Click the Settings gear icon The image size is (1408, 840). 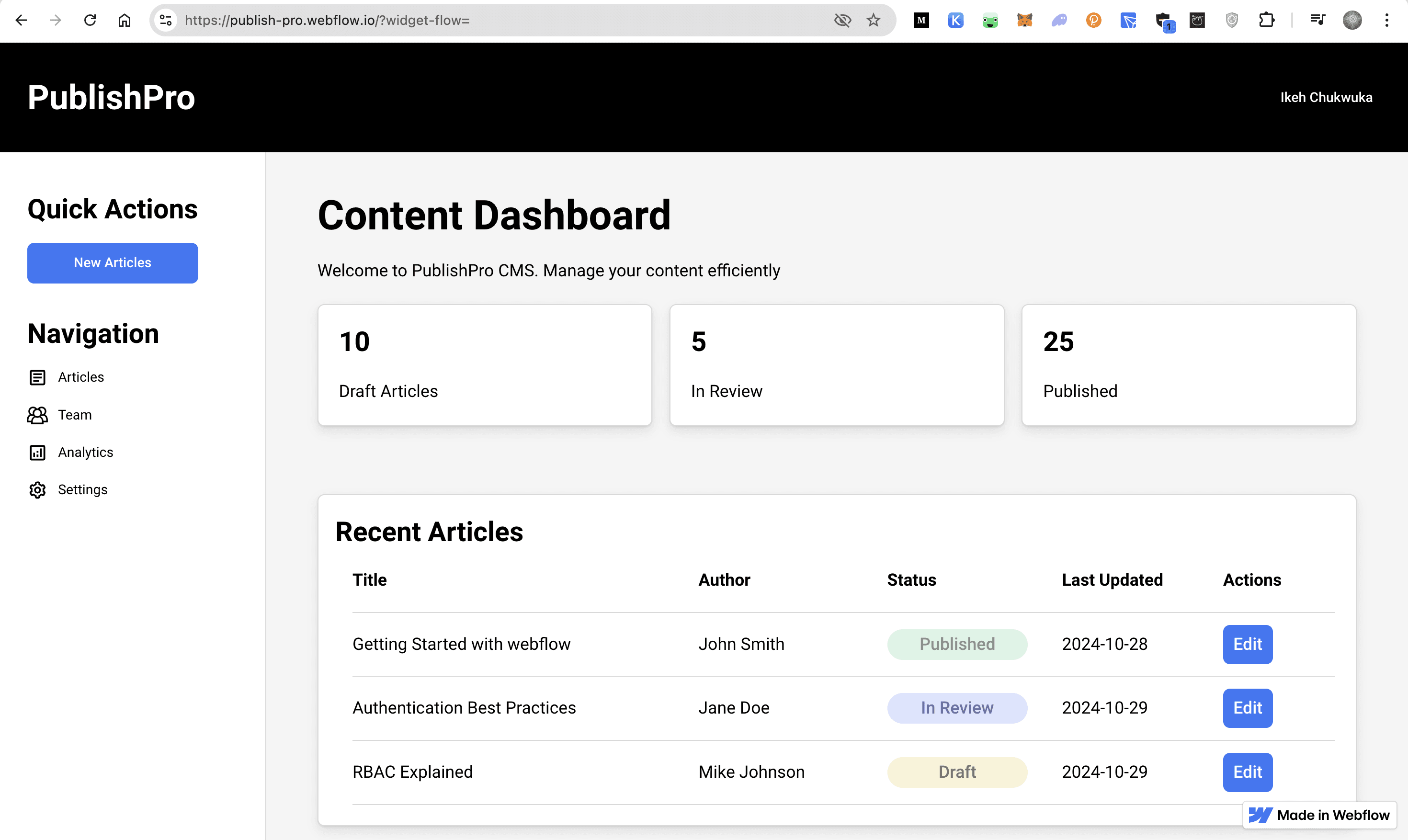pyautogui.click(x=37, y=489)
